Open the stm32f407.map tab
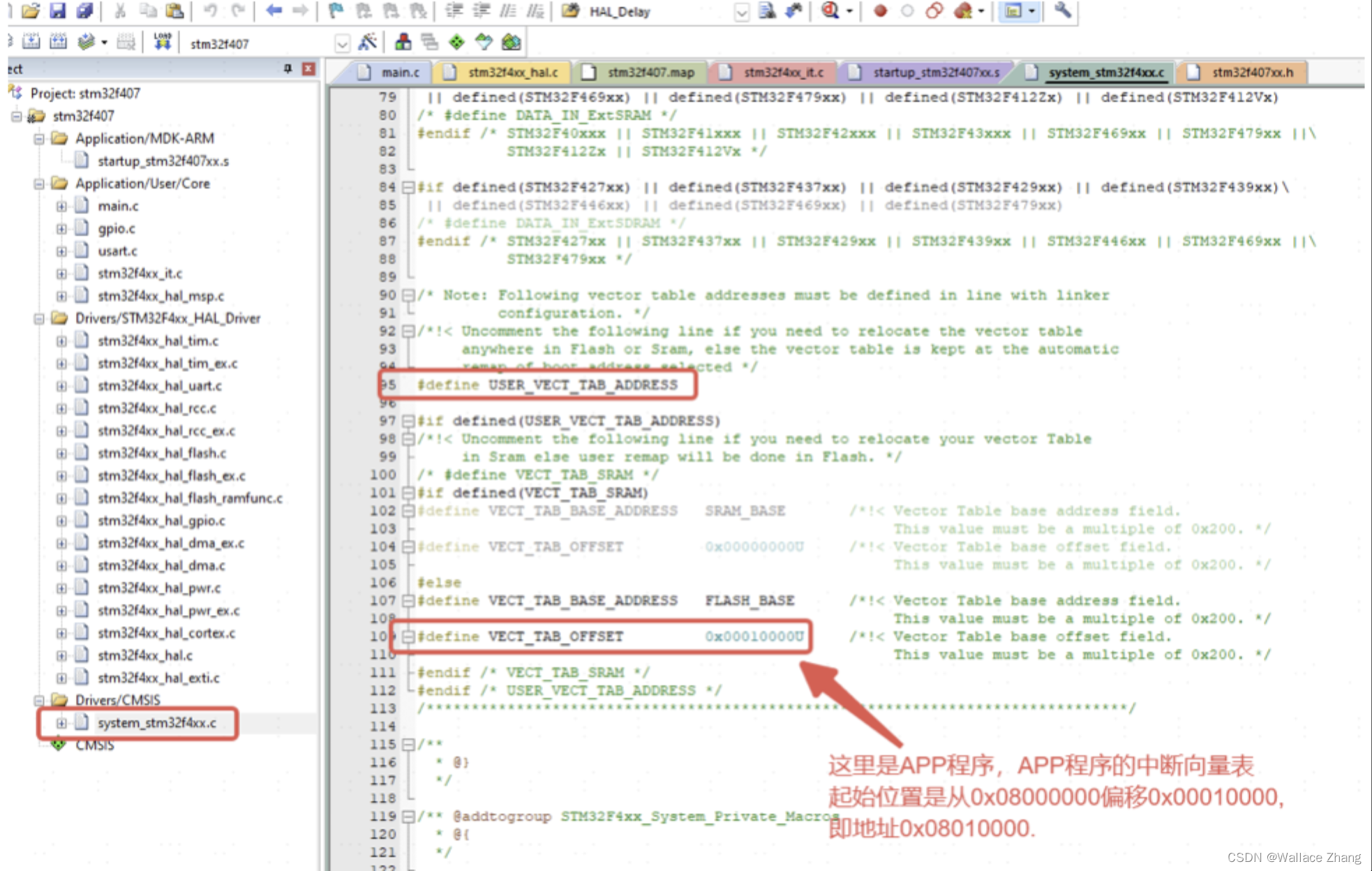This screenshot has height=871, width=1372. point(639,73)
